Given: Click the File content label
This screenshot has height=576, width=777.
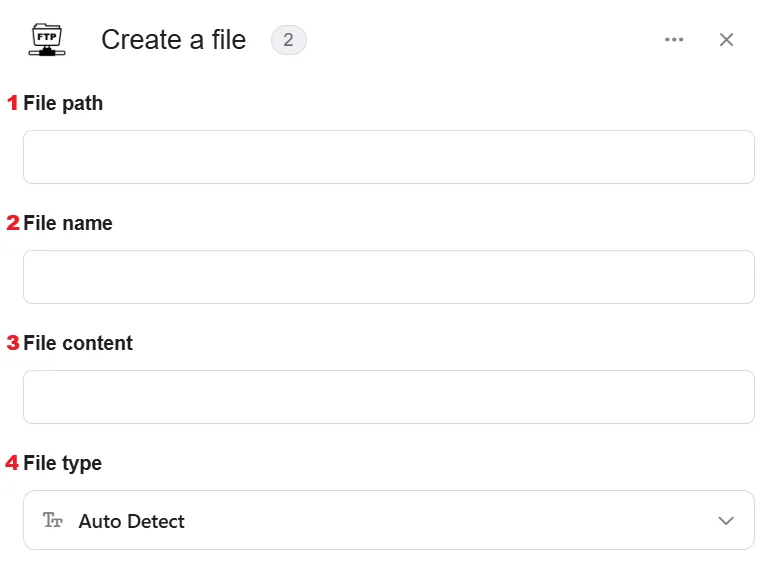Looking at the screenshot, I should click(78, 343).
